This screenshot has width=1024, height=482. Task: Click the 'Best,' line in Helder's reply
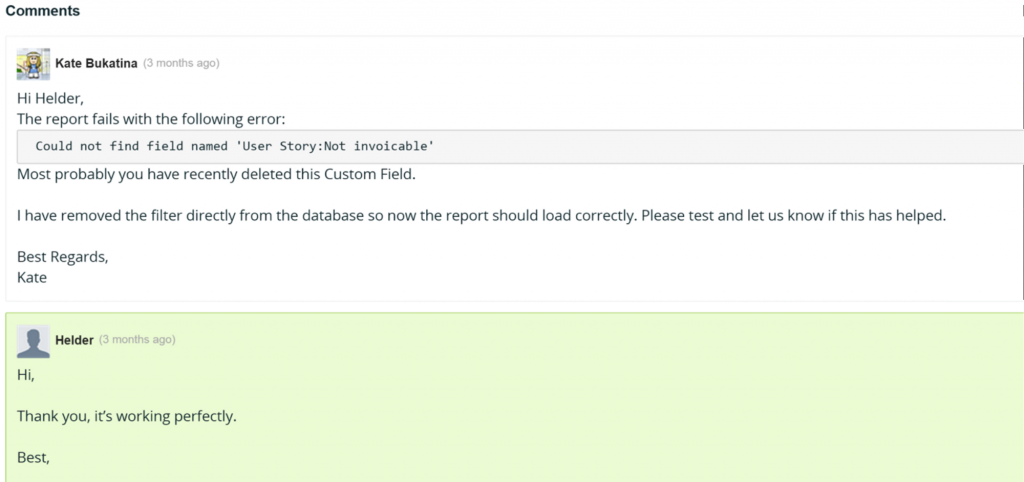click(x=33, y=458)
